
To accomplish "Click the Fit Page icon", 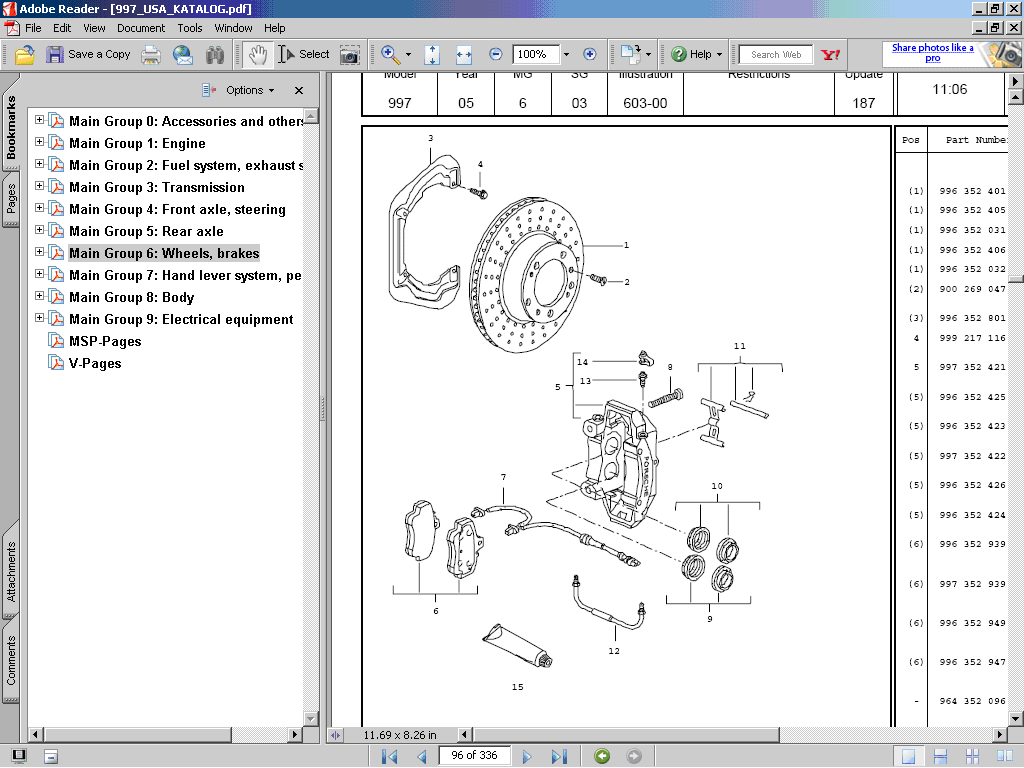I will pyautogui.click(x=432, y=55).
